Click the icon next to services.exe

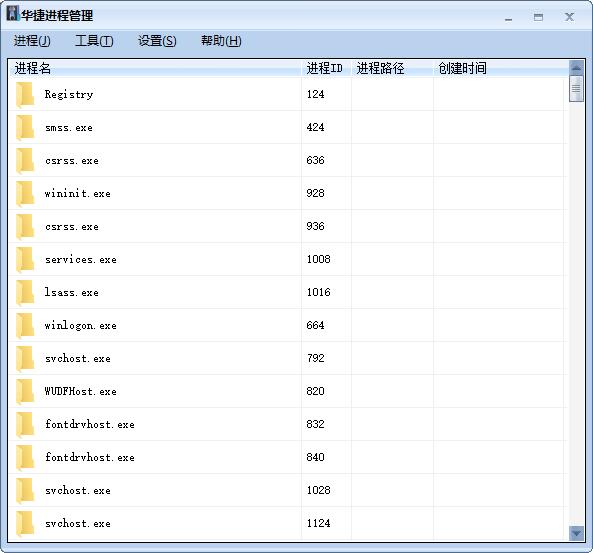(25, 259)
